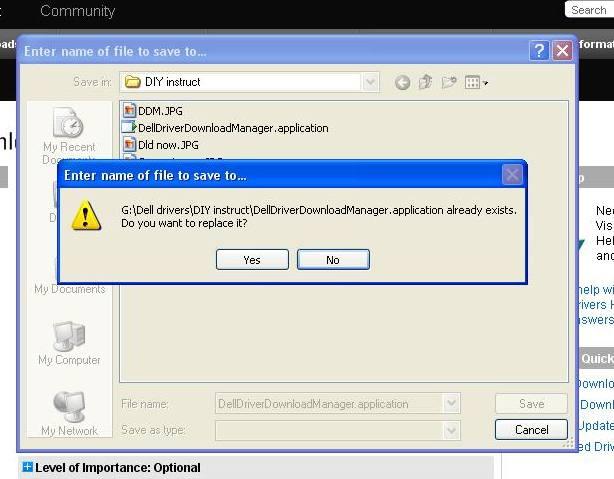The height and width of the screenshot is (479, 614).
Task: Expand the File name dropdown arrow
Action: point(451,404)
